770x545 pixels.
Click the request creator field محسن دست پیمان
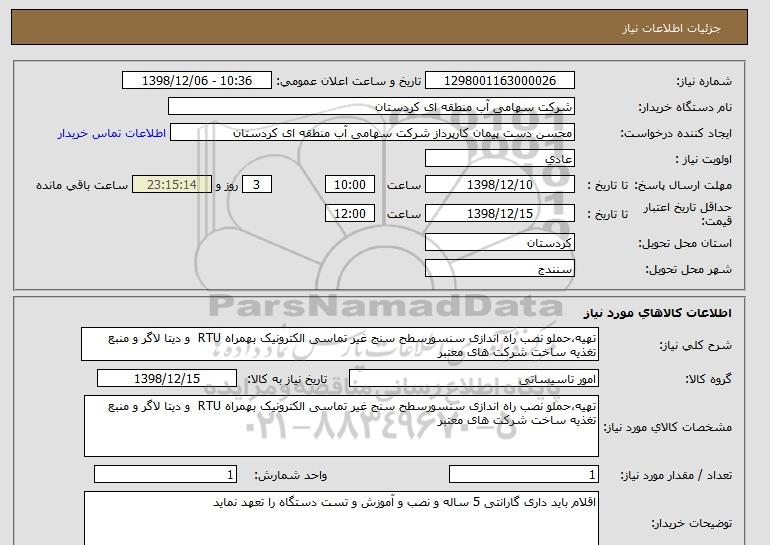(x=372, y=133)
